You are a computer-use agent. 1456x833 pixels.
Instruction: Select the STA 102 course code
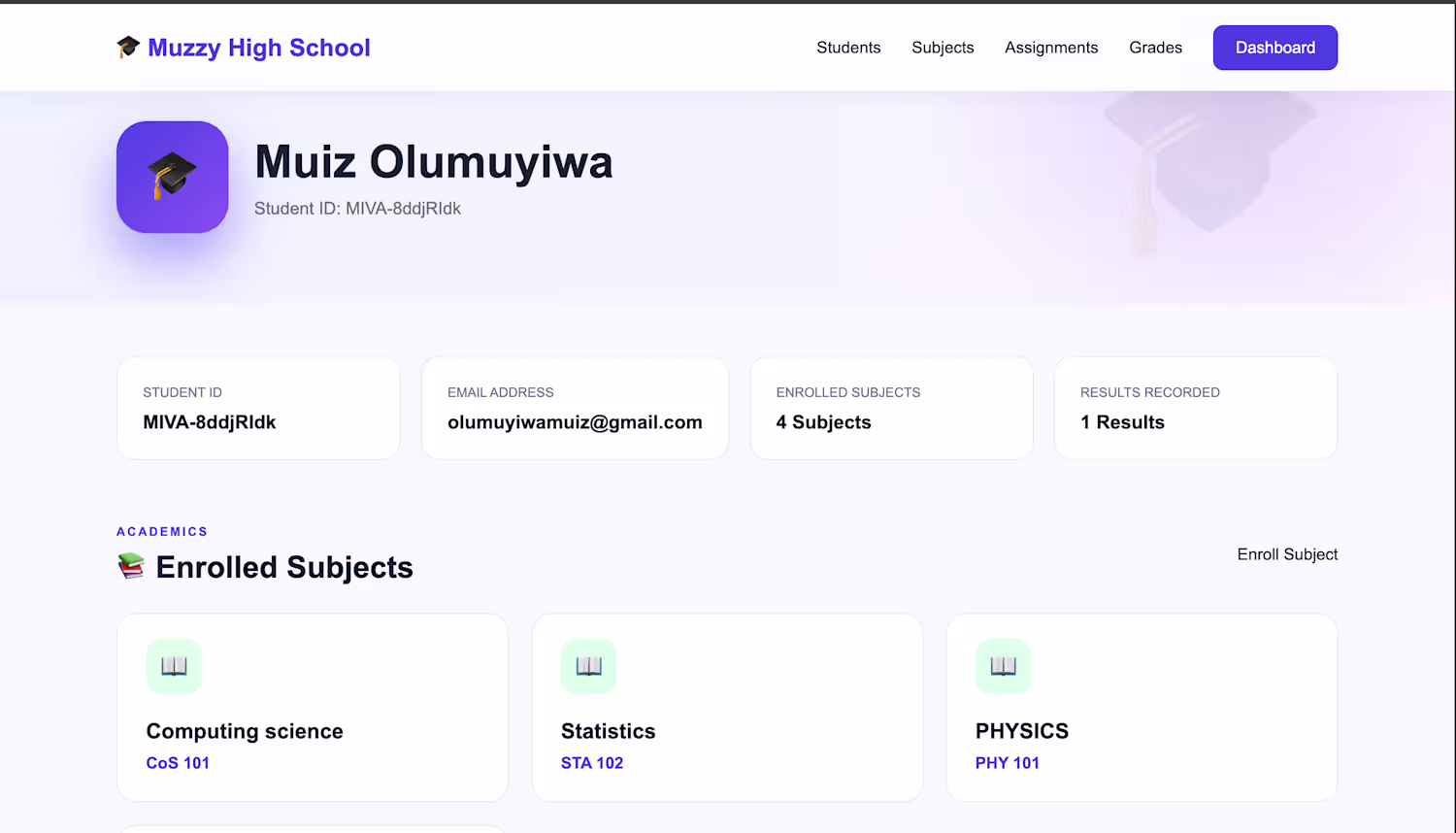(x=592, y=763)
